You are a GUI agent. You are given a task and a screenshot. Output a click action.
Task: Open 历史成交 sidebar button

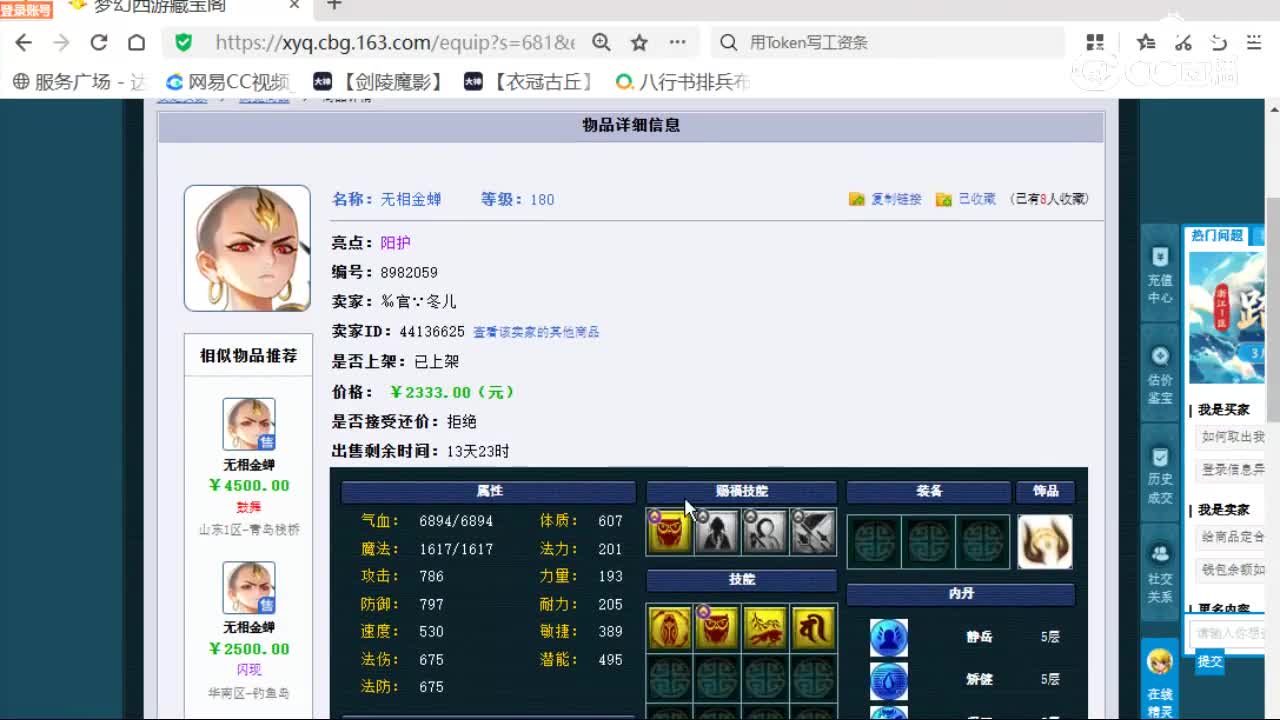click(1160, 475)
